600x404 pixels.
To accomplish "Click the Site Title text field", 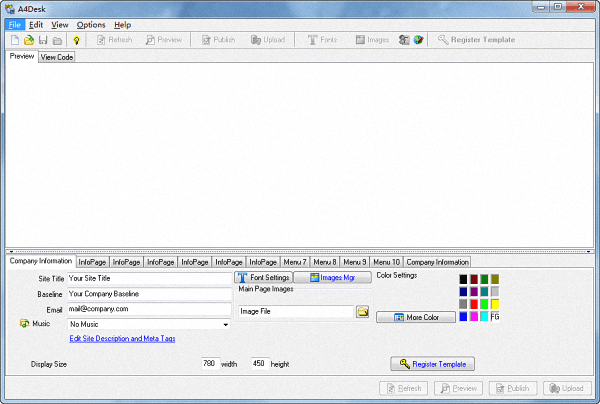I will [148, 278].
